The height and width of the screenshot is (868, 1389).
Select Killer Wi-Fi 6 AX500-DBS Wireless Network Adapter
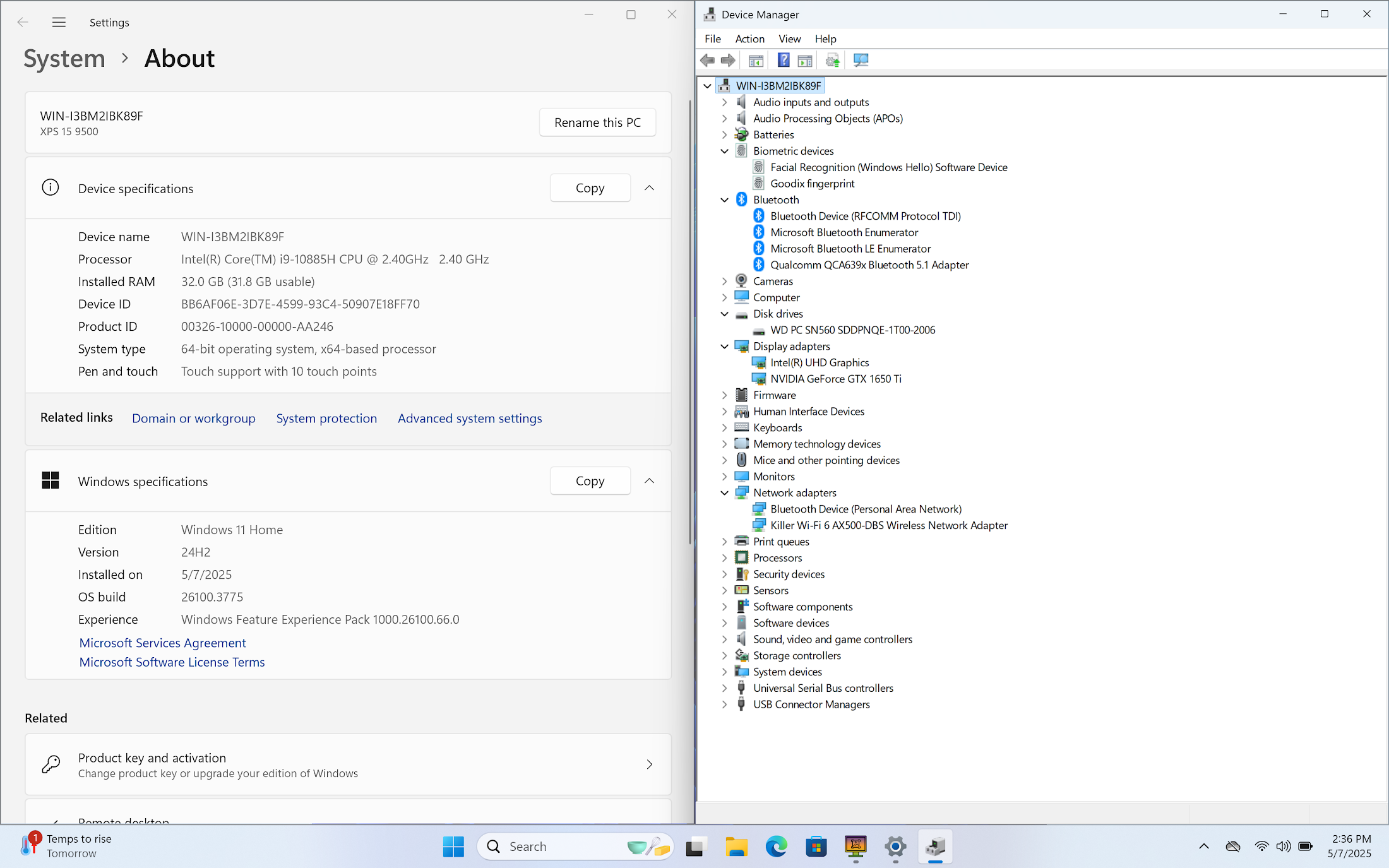coord(888,525)
